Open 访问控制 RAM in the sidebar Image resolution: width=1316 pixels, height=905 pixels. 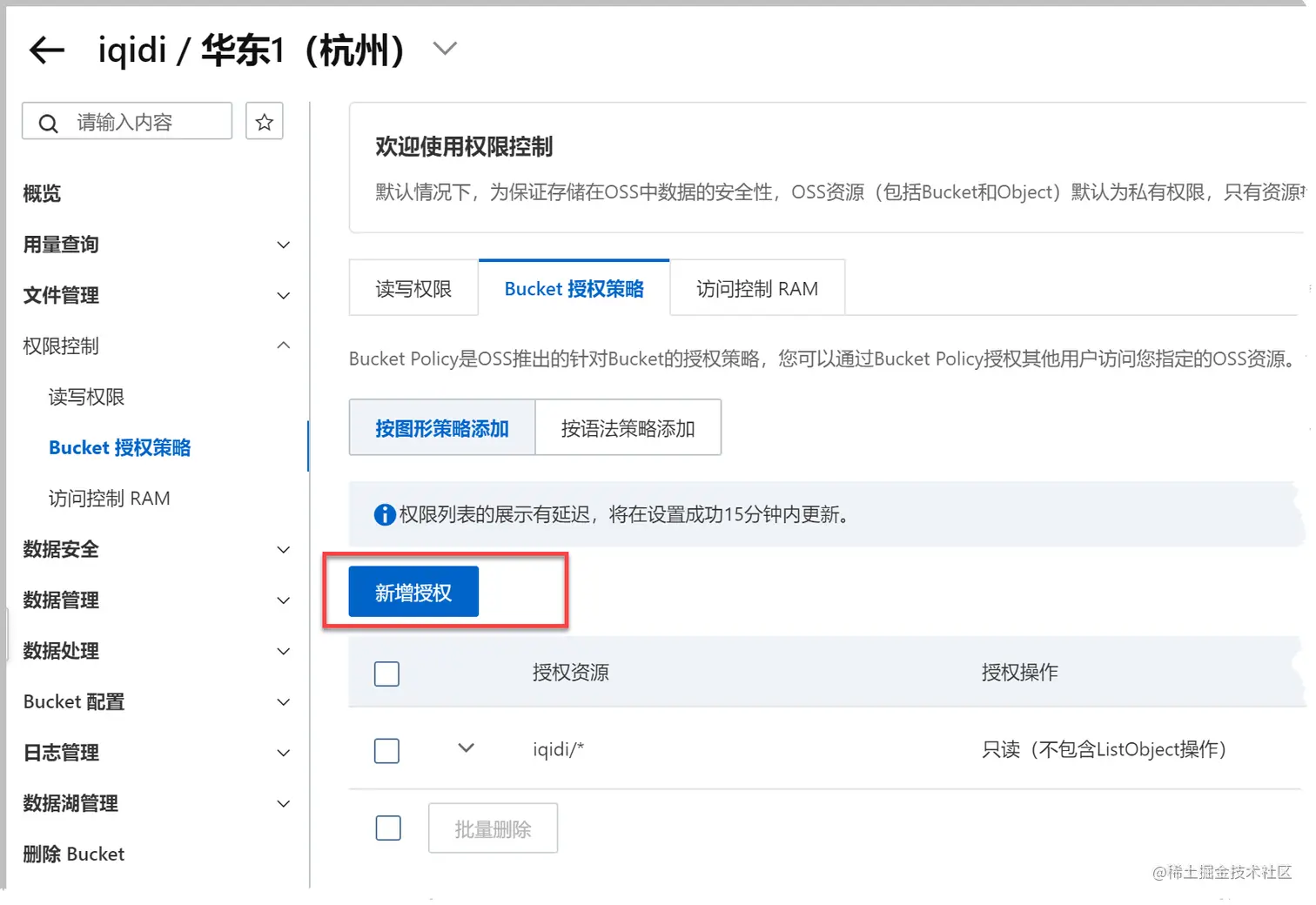click(x=109, y=498)
